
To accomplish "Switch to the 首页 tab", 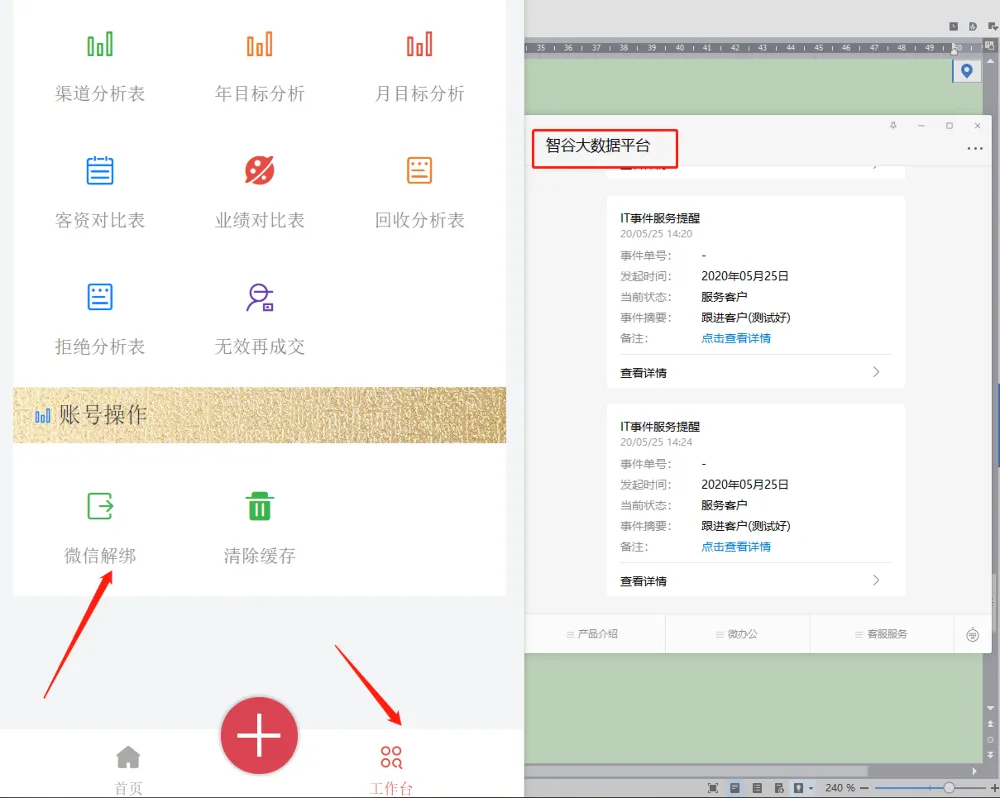I will 128,767.
